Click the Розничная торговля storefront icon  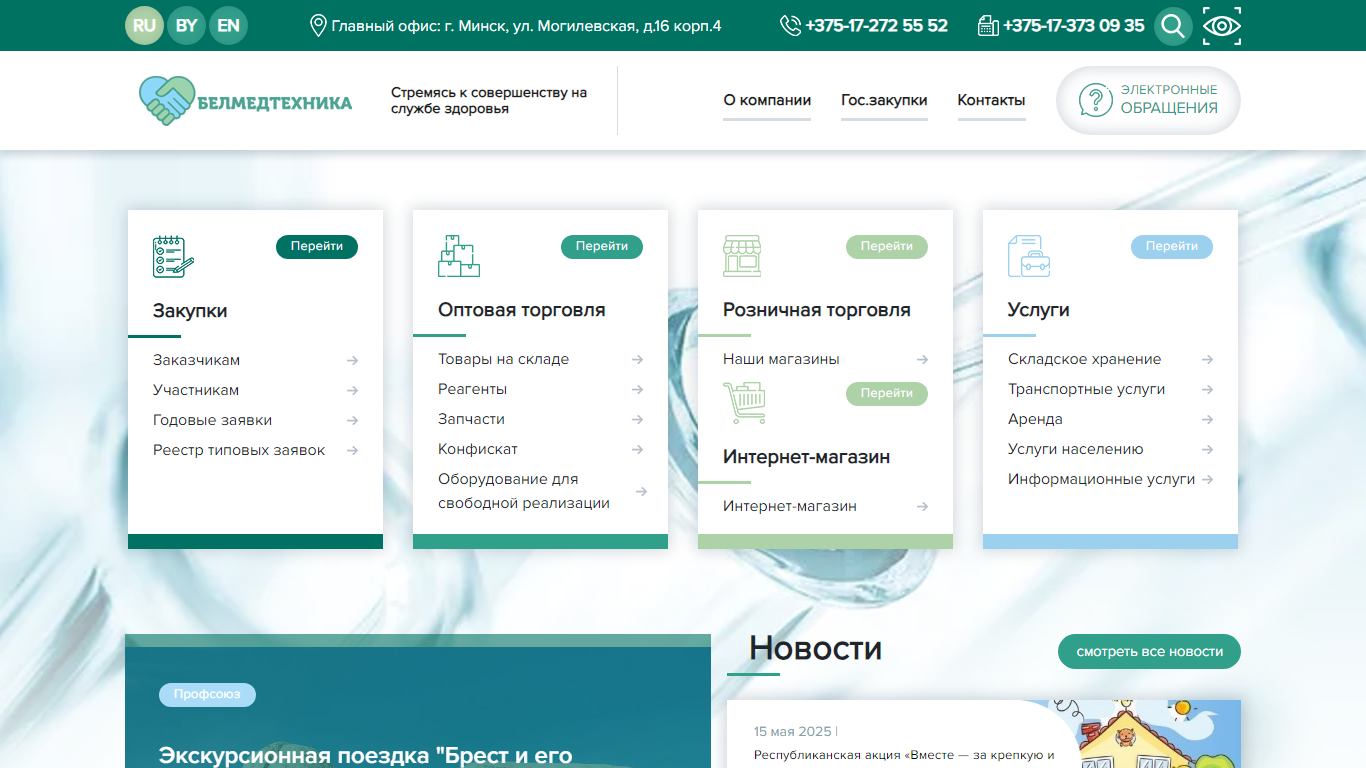click(x=742, y=256)
